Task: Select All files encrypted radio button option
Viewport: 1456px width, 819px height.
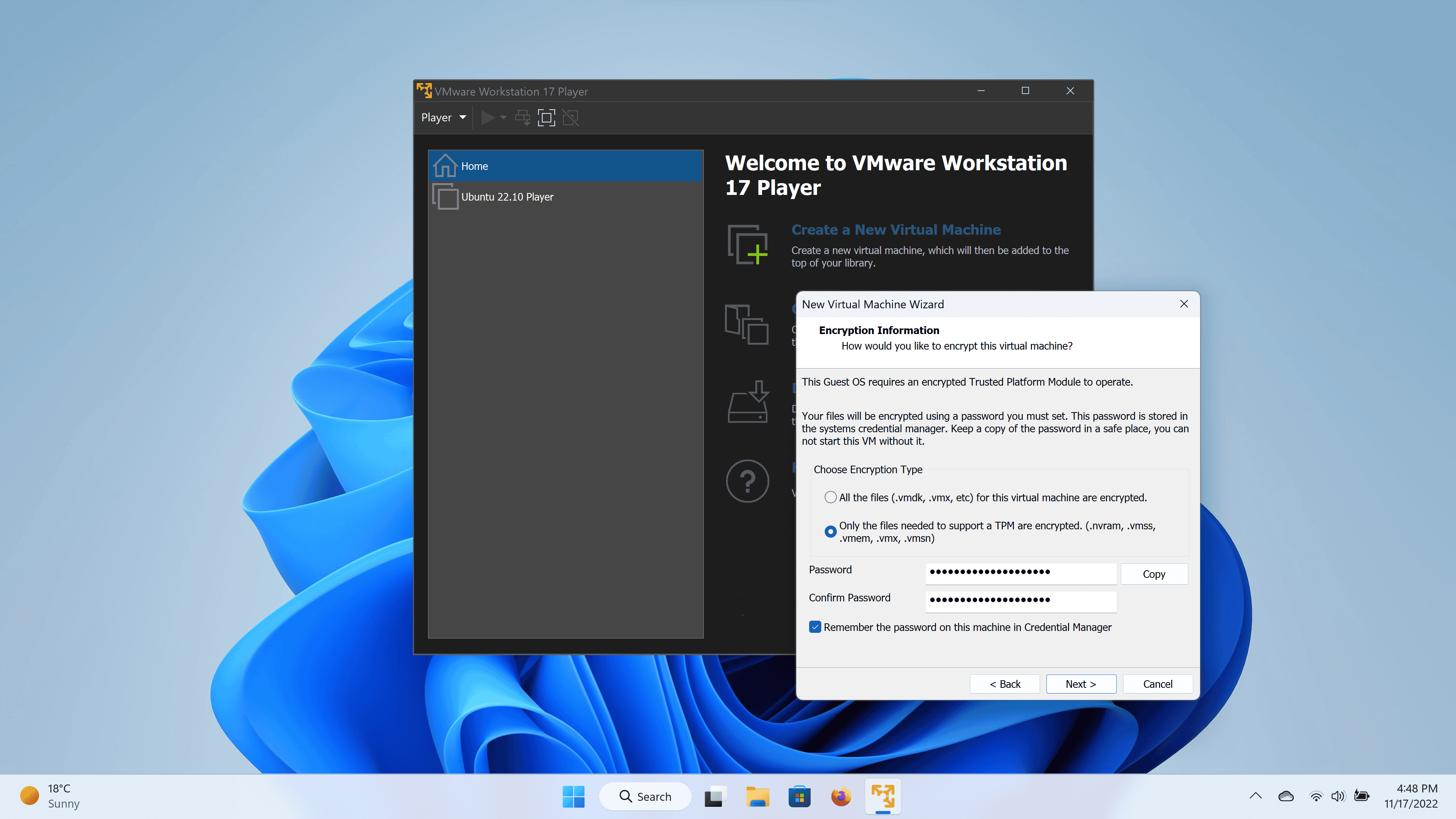Action: click(x=830, y=497)
